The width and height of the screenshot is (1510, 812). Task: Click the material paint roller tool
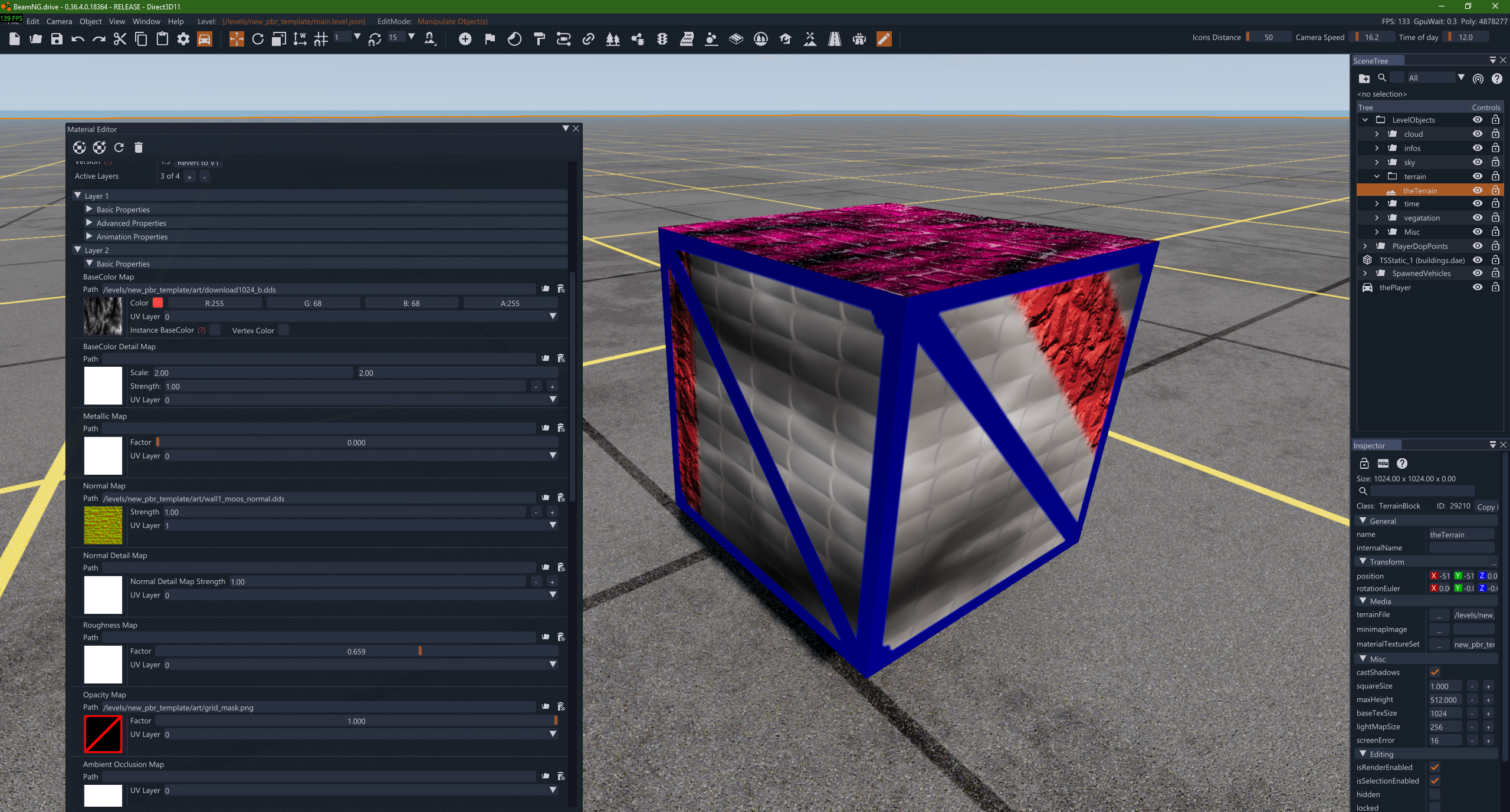pyautogui.click(x=539, y=40)
